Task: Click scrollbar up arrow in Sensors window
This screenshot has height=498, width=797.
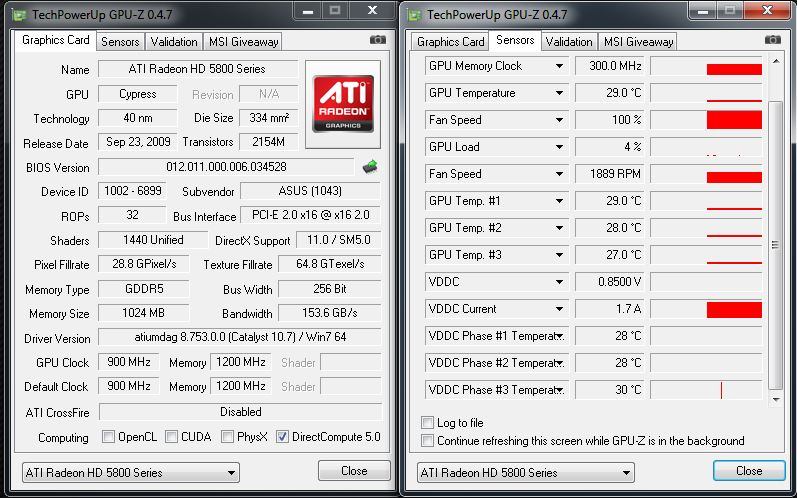Action: (776, 61)
